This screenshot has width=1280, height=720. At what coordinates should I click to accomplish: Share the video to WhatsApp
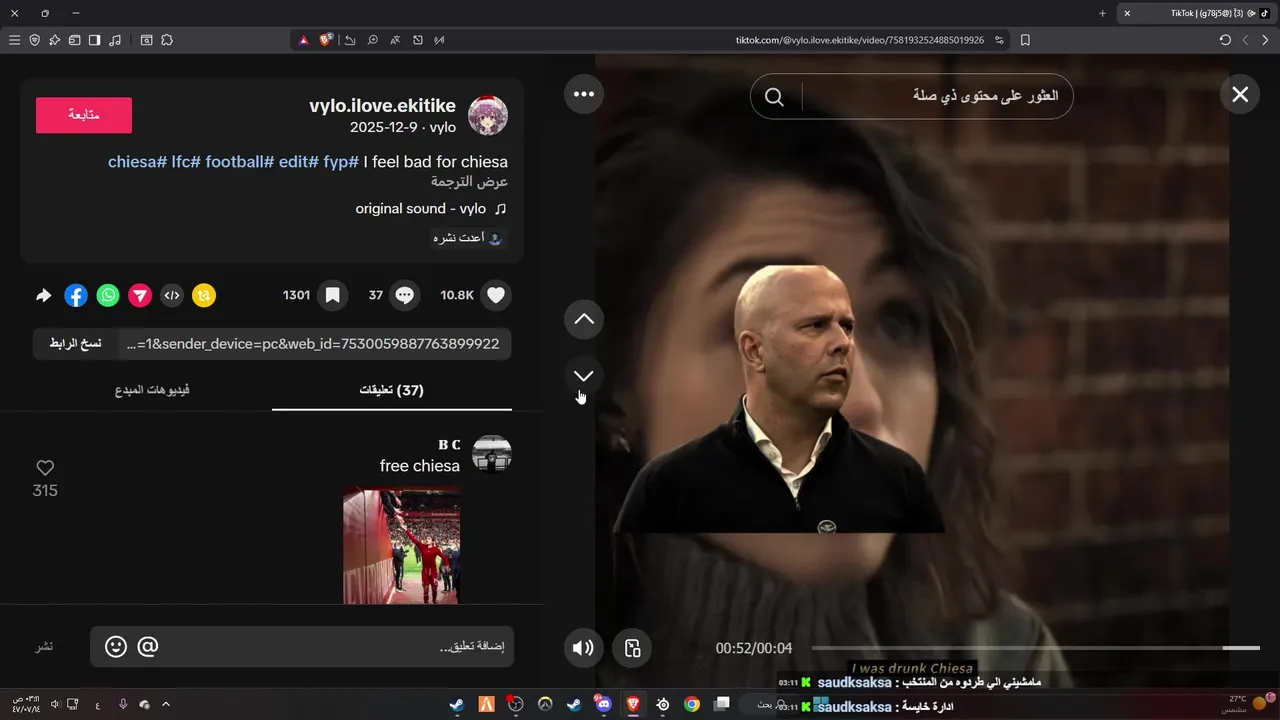[x=108, y=295]
